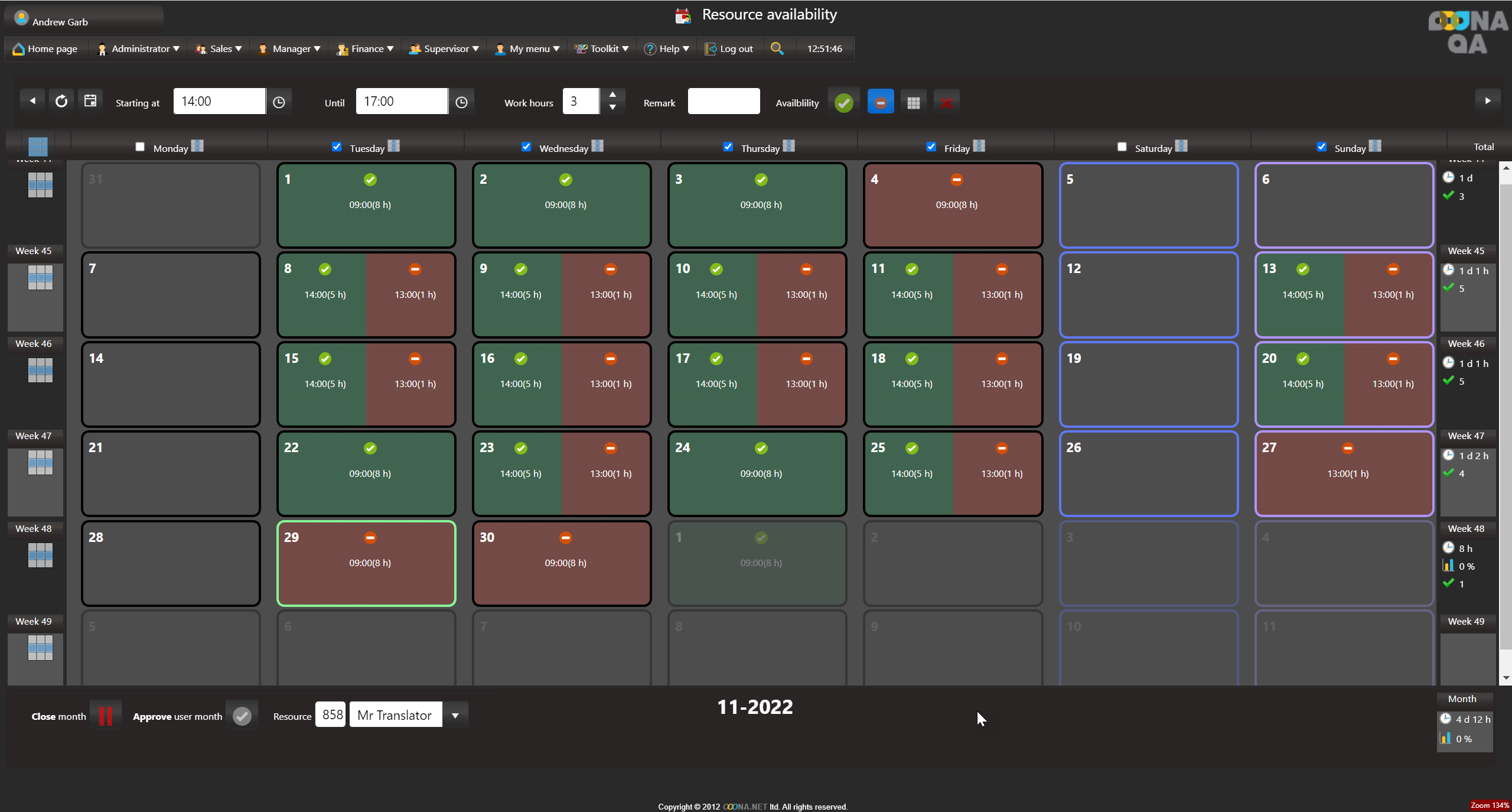1512x812 pixels.
Task: Click the green available checkmark icon
Action: tap(844, 103)
